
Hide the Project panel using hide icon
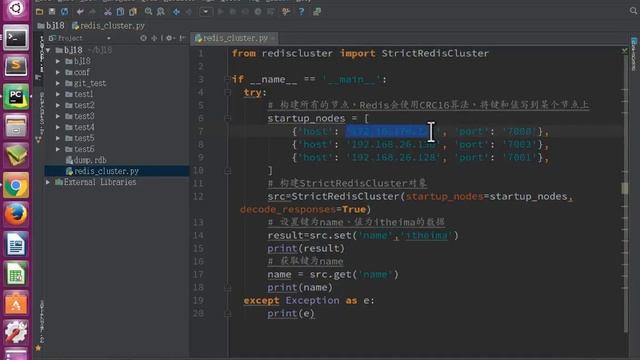[182, 38]
